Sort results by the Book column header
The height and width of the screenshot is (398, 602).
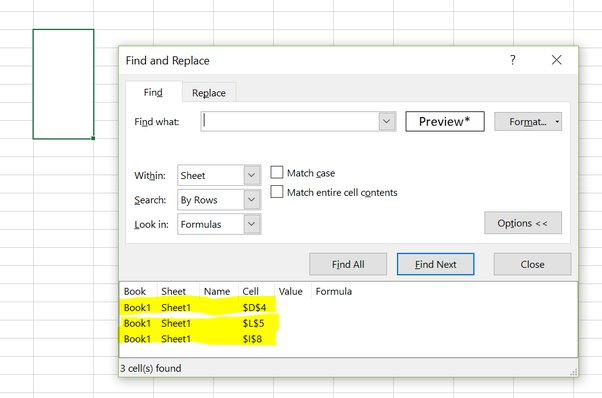coord(138,291)
